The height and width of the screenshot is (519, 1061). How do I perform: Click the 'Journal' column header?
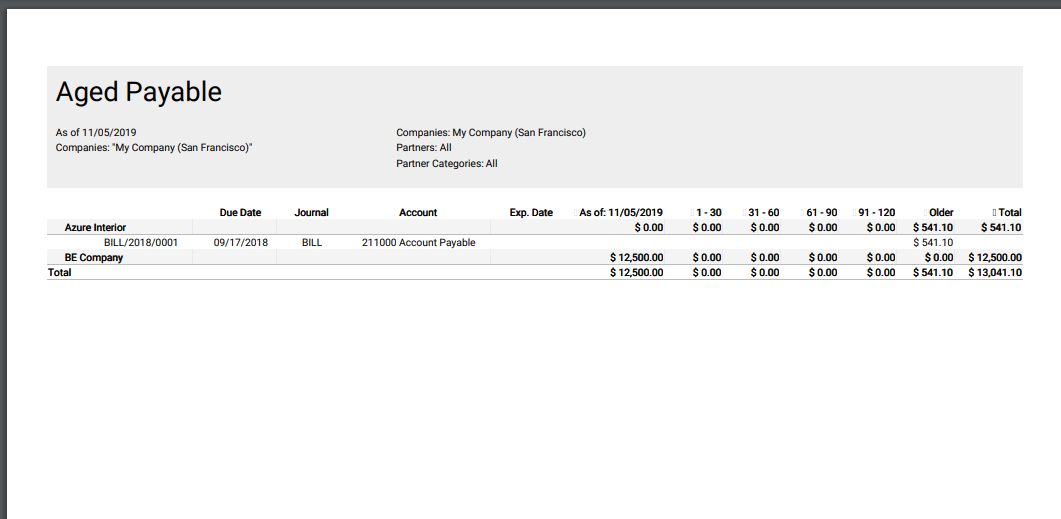click(x=311, y=212)
